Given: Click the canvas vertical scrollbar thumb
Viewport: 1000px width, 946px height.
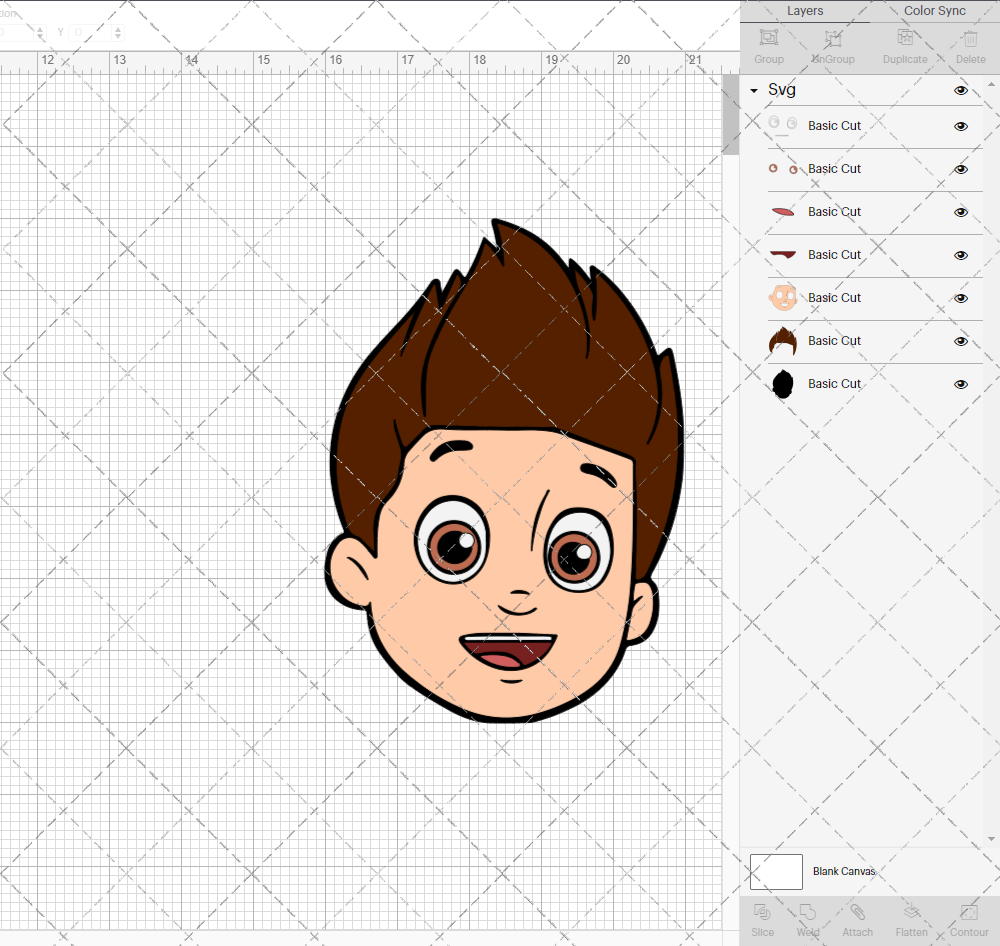Looking at the screenshot, I should [730, 114].
